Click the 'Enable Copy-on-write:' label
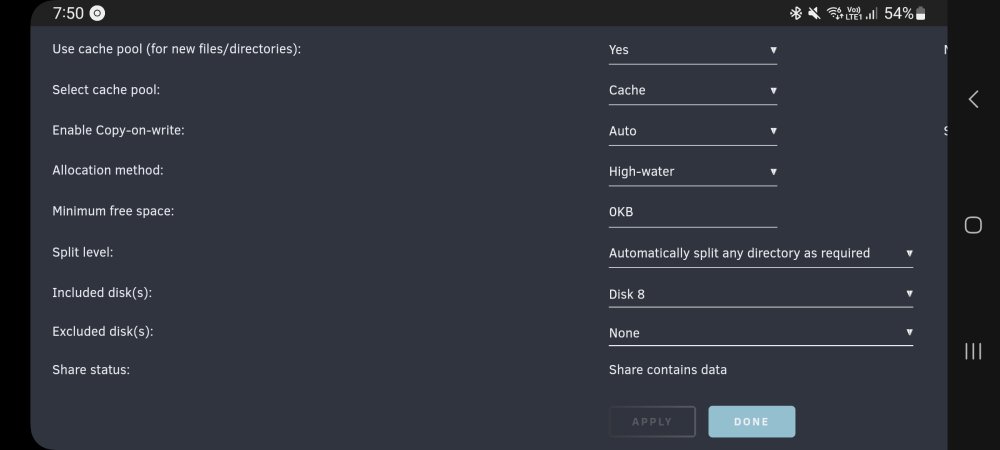The height and width of the screenshot is (450, 1000). [119, 131]
